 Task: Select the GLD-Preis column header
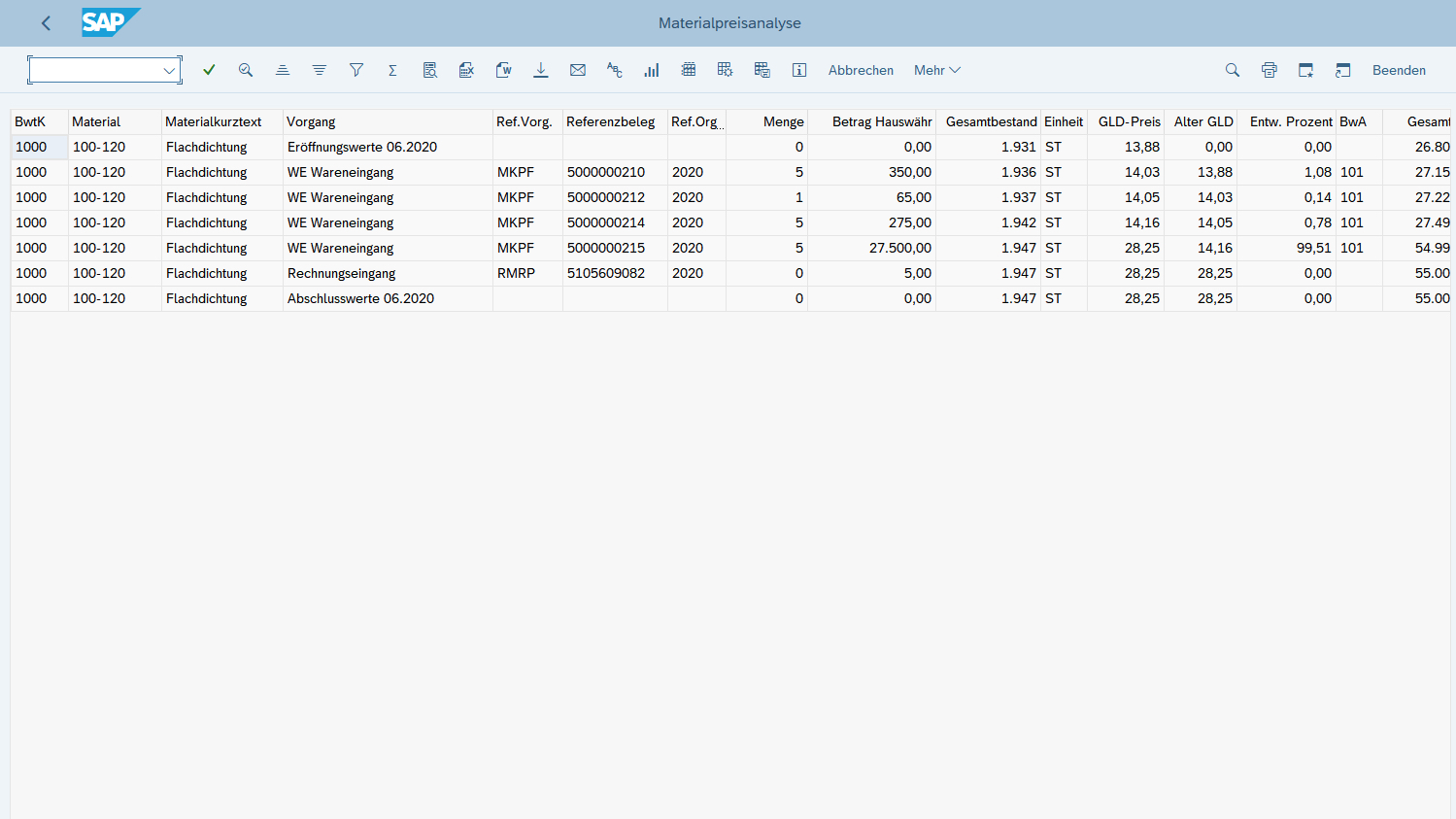click(1126, 121)
